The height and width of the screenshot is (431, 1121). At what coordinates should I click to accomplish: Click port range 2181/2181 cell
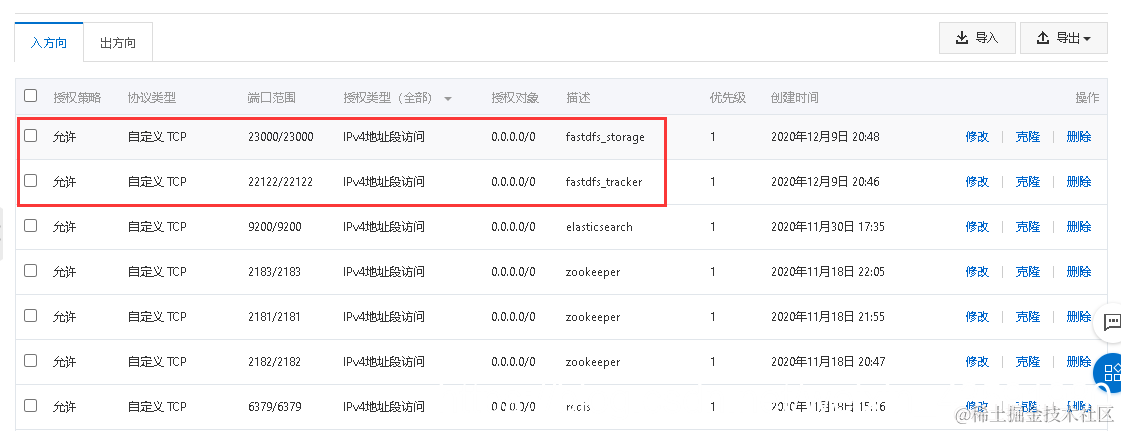(275, 317)
